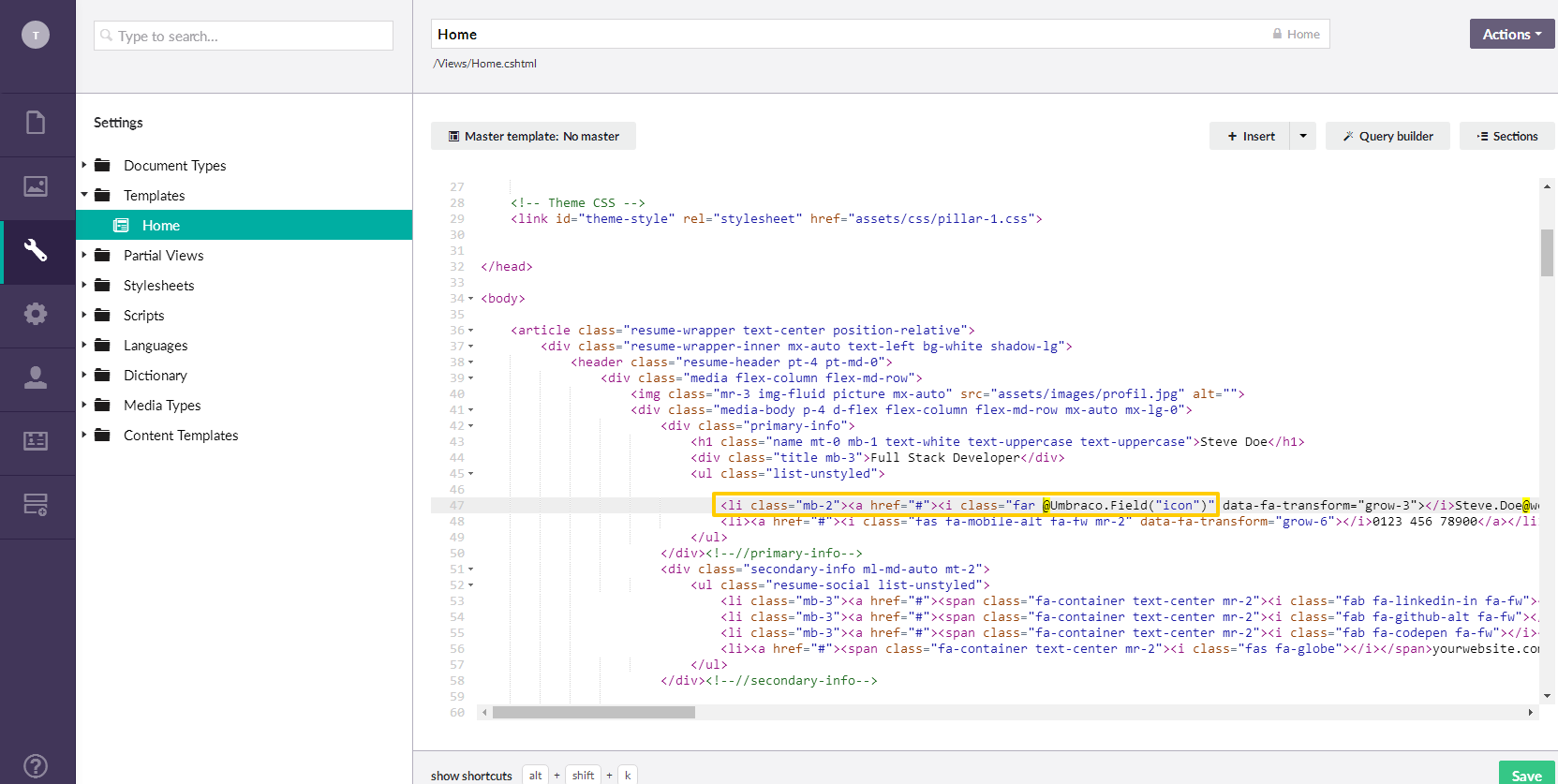
Task: Expand the Media Types tree node
Action: pos(83,405)
